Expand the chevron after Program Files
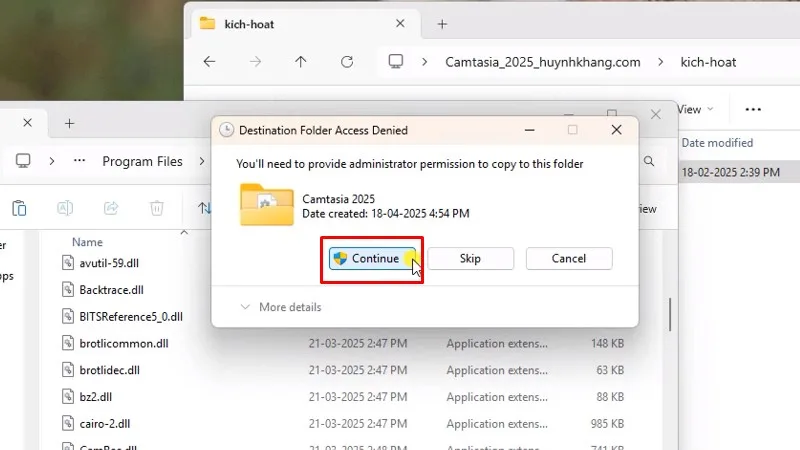The height and width of the screenshot is (450, 800). (x=202, y=161)
